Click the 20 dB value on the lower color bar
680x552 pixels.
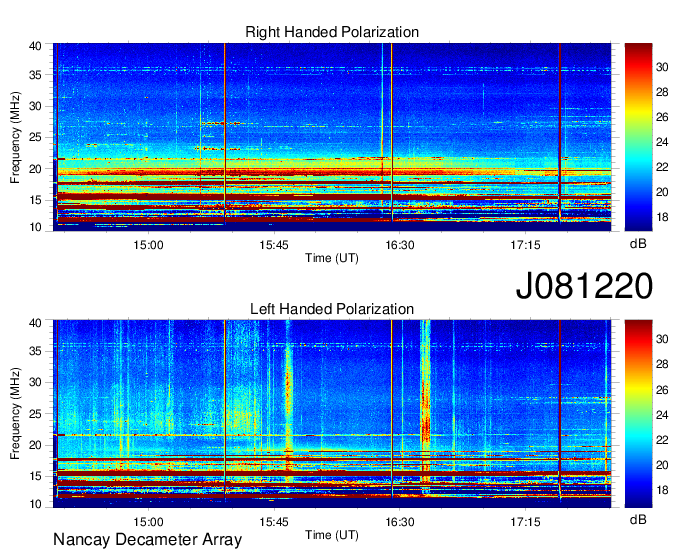click(x=662, y=465)
